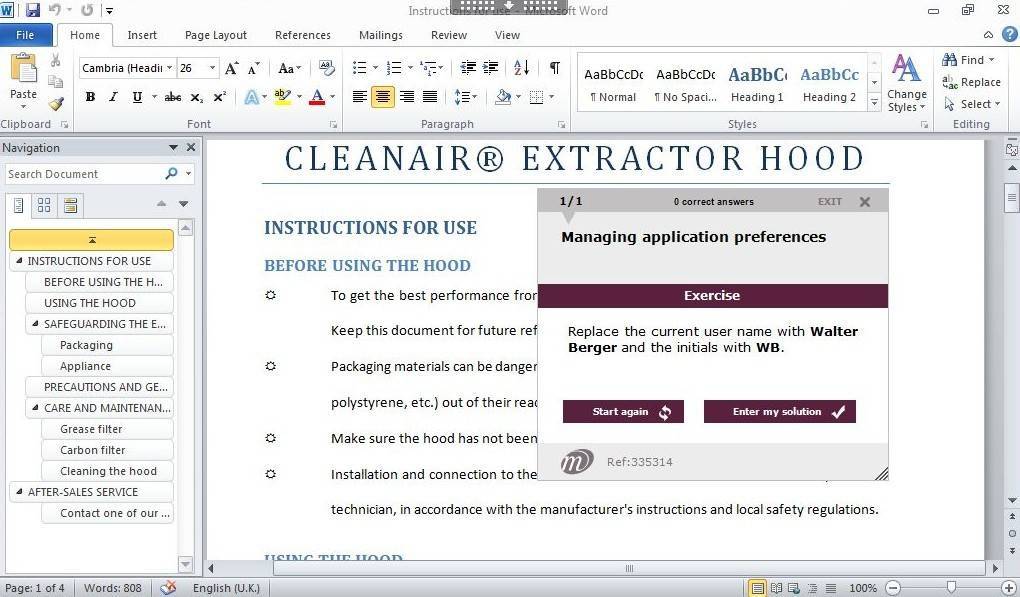Collapse the CARE AND MAINTENAN... section
This screenshot has width=1020, height=597.
36,408
